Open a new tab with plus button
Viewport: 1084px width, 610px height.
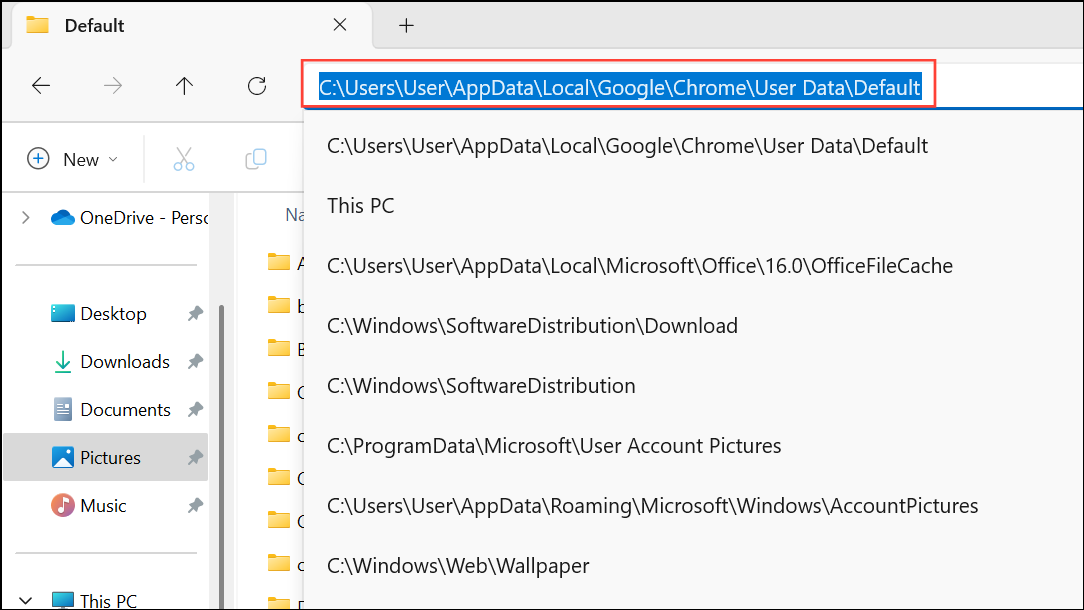click(406, 26)
